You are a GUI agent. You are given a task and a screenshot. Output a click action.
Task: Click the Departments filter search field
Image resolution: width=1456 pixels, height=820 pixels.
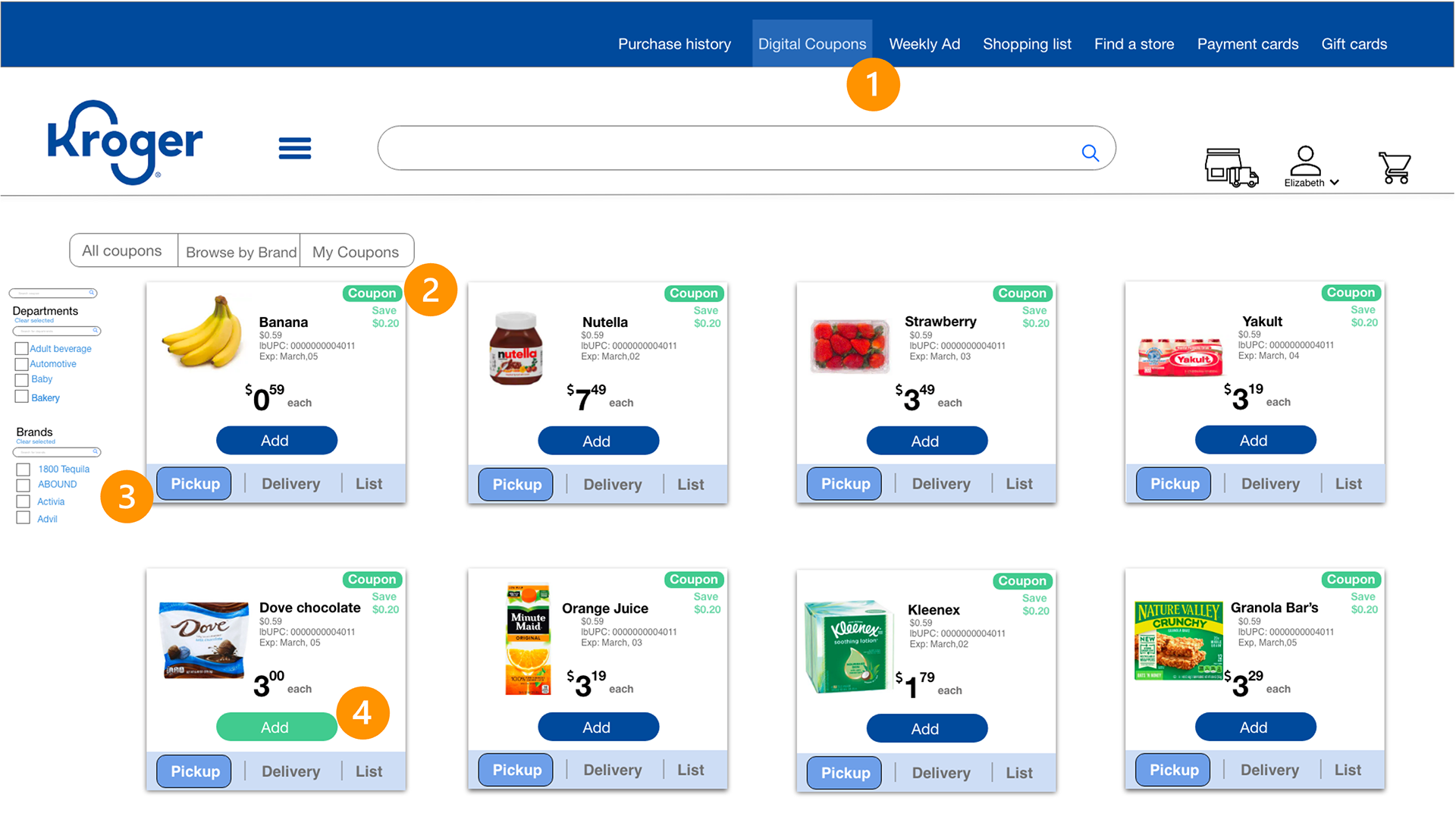57,331
